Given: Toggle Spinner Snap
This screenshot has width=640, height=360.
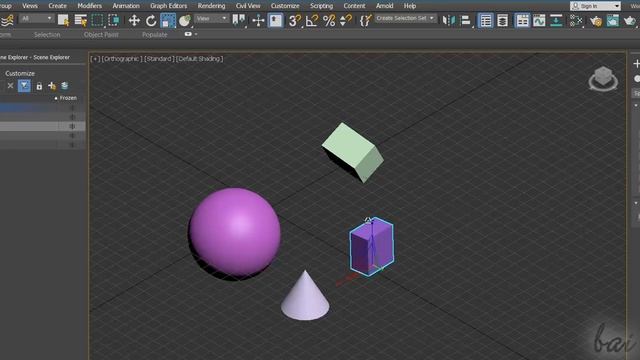Looking at the screenshot, I should pos(346,20).
